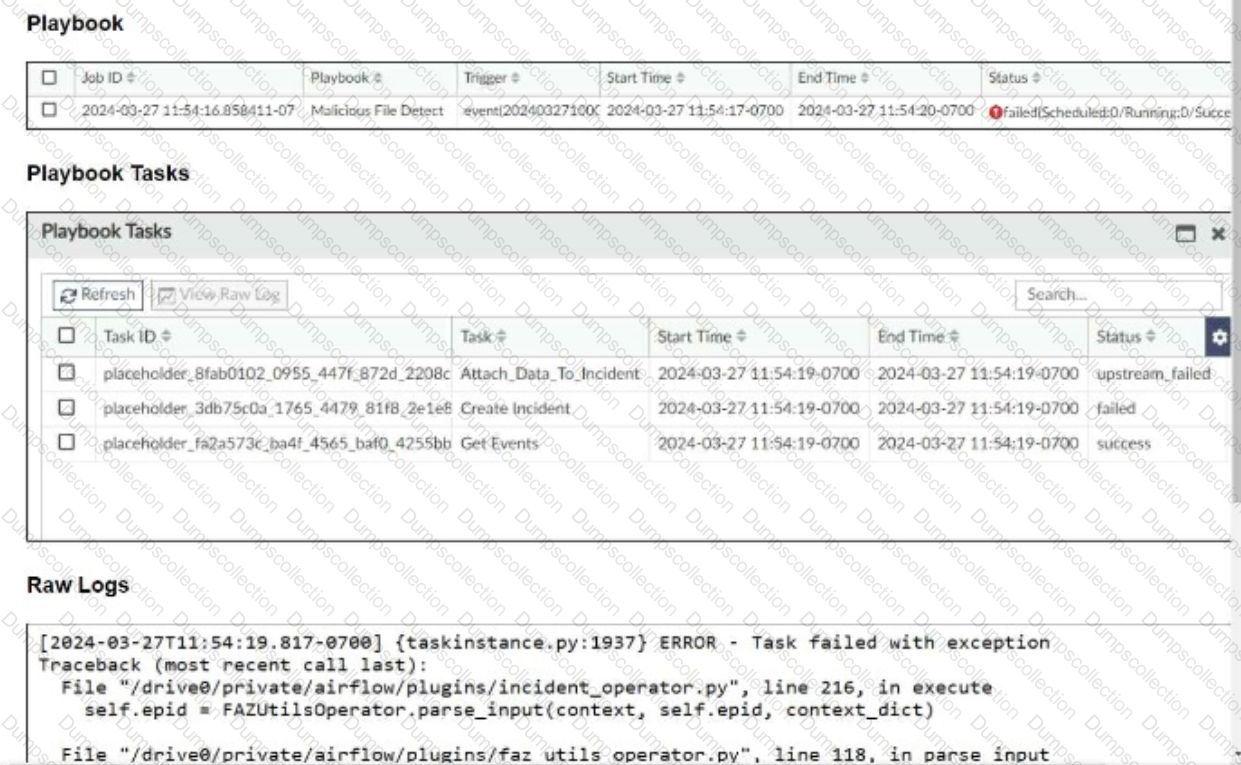Select the Attach_Data_To_Incident task checkbox
The image size is (1241, 765).
tap(67, 373)
